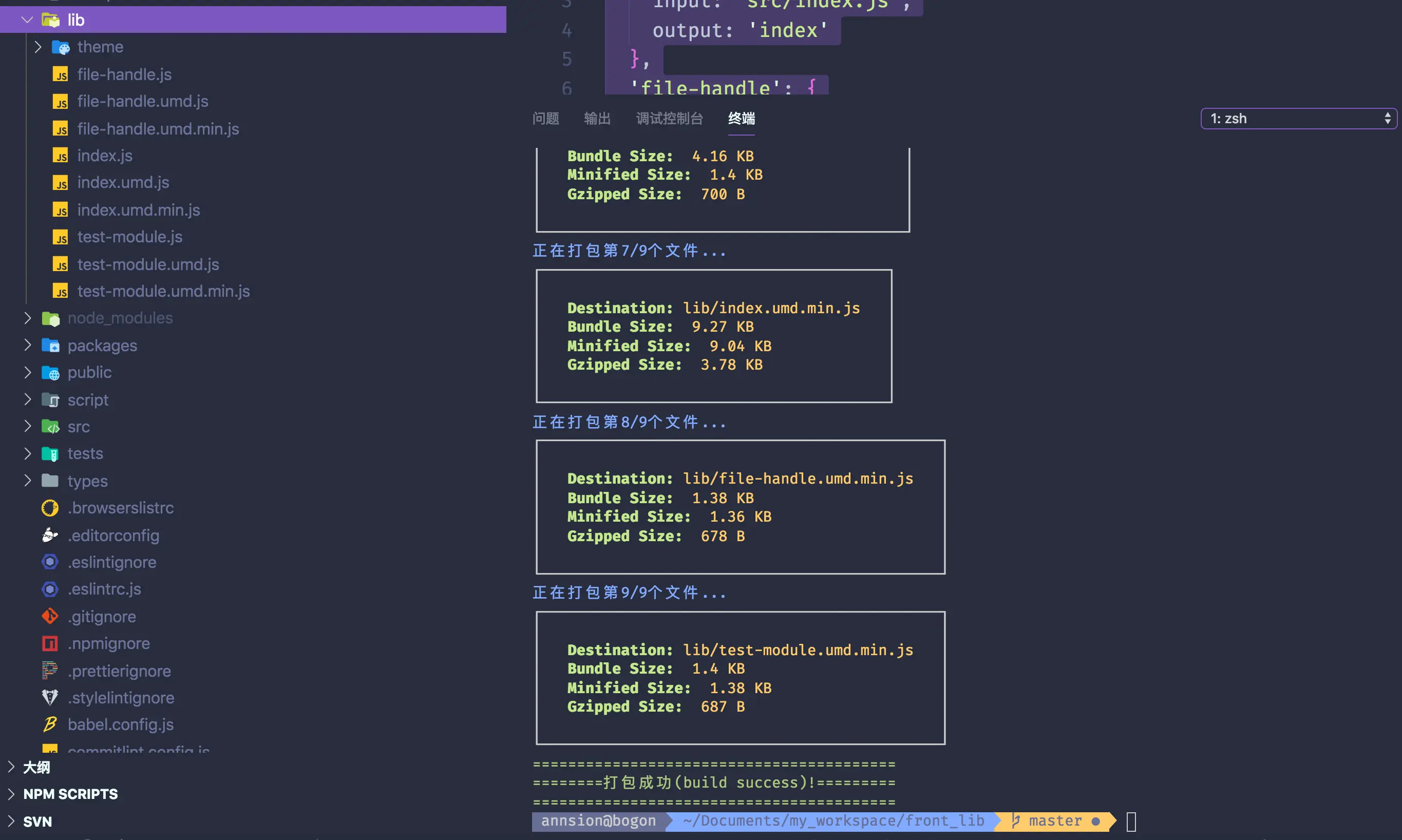Click the .npmignore npm icon
The image size is (1402, 840).
pos(50,643)
